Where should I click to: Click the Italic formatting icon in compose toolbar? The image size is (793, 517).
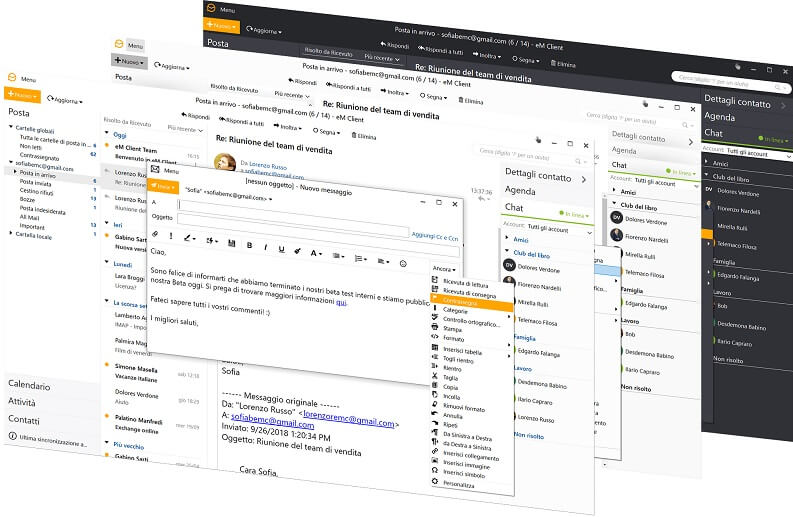[x=266, y=247]
